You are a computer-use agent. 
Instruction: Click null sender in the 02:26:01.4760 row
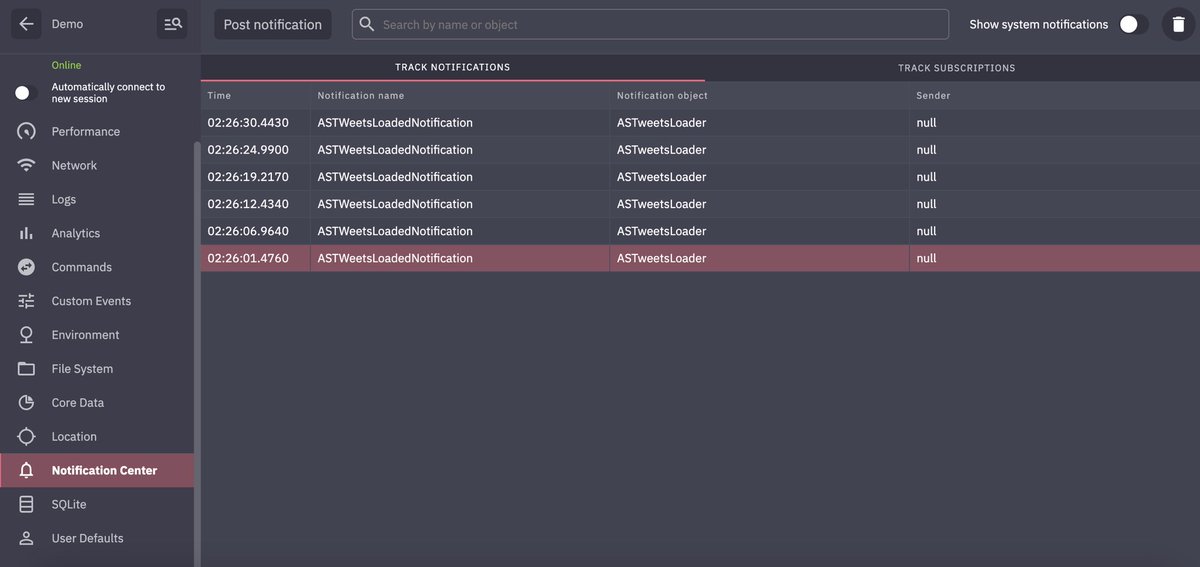[926, 258]
